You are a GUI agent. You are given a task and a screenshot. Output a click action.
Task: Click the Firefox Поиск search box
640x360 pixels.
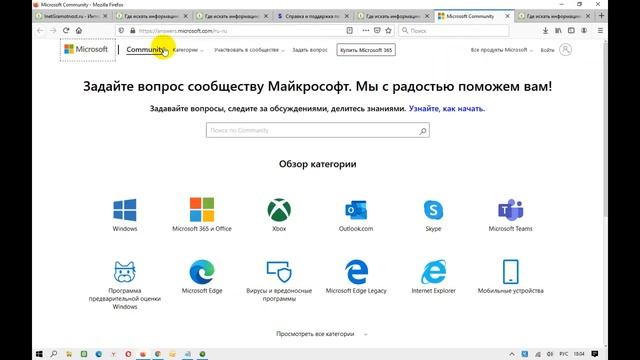[453, 31]
